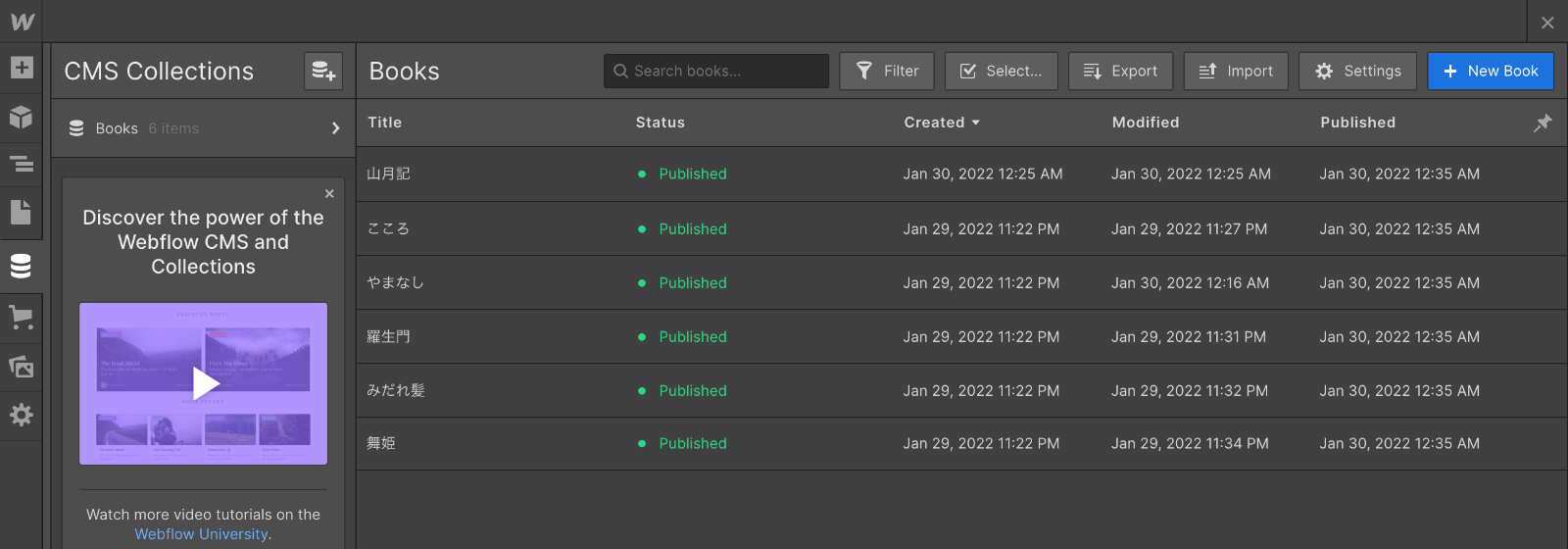Image resolution: width=1568 pixels, height=549 pixels.
Task: Click the New Book button
Action: click(1491, 72)
